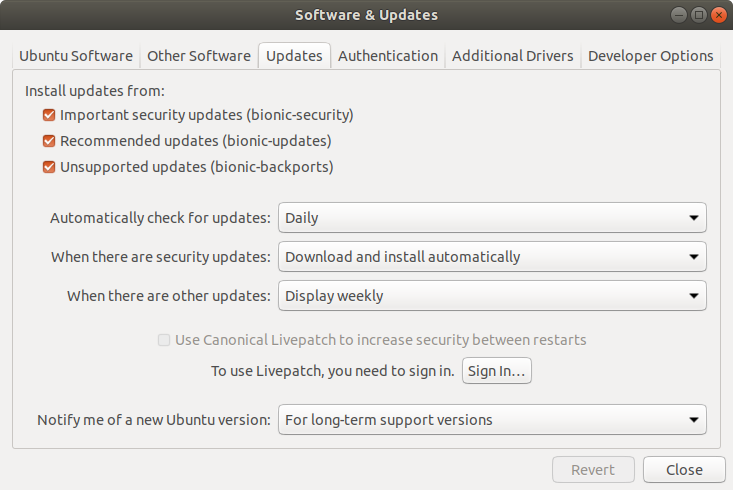
Task: Switch to the Ubuntu Software tab
Action: pyautogui.click(x=76, y=56)
